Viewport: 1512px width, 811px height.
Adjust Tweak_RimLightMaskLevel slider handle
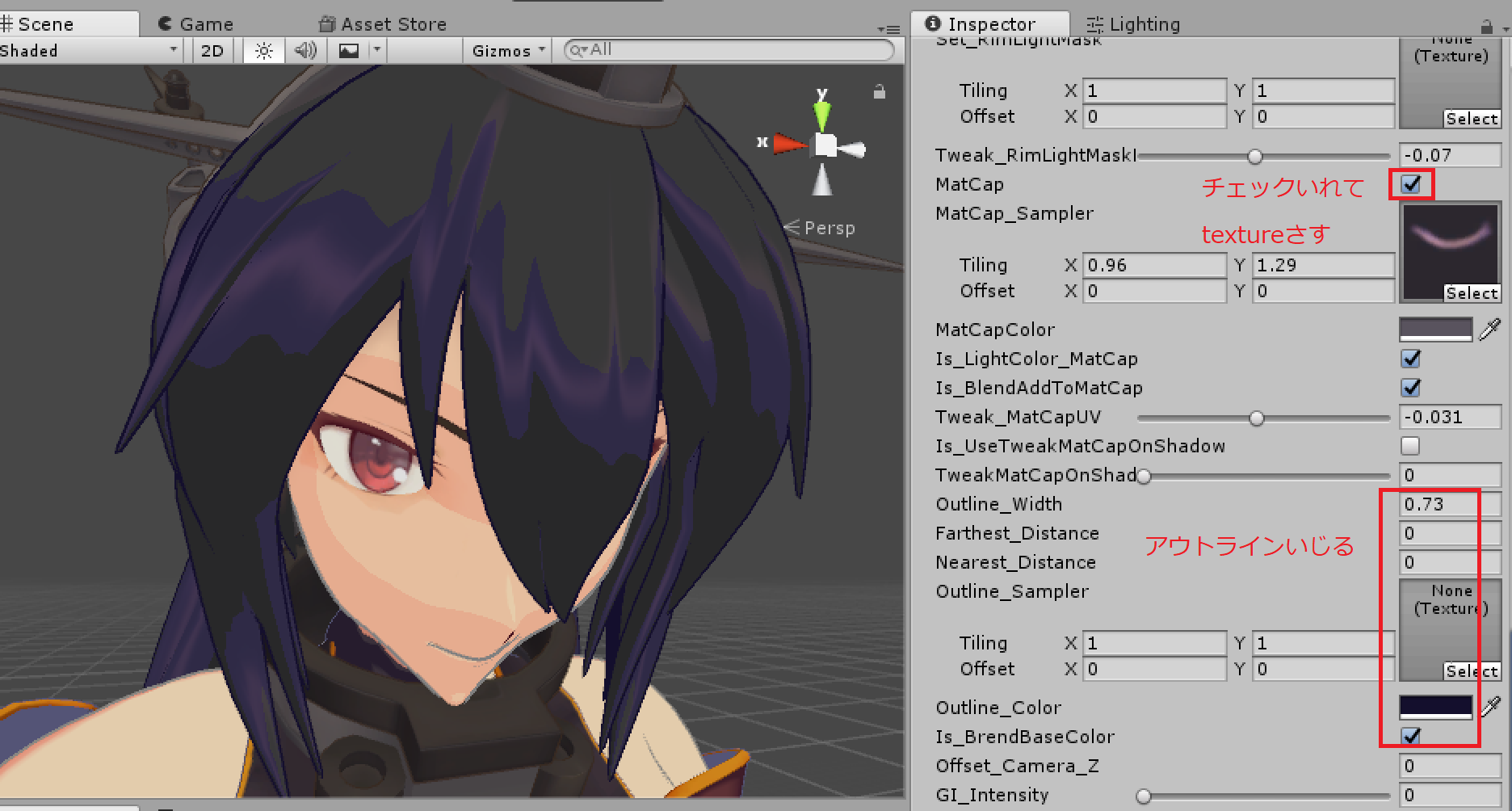(x=1254, y=156)
